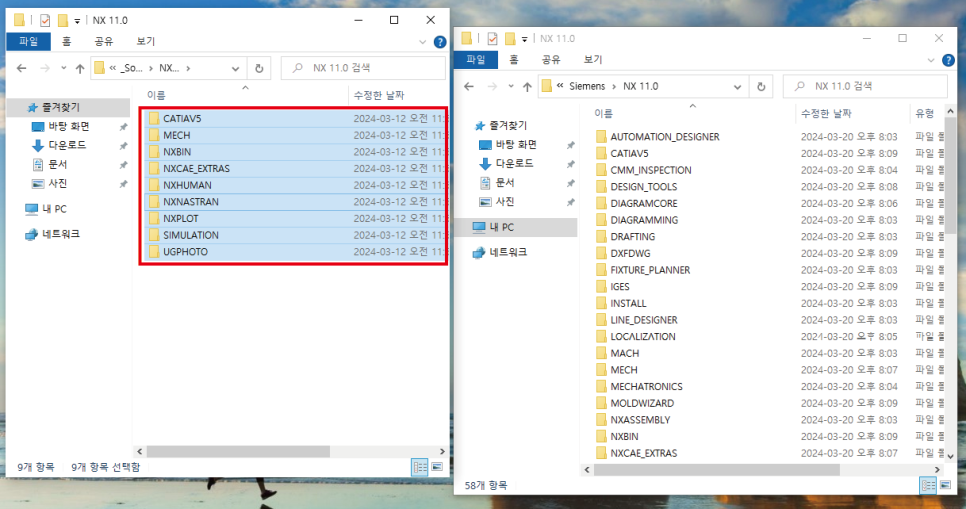Open quick access toolbar dropdown in right window
Screen dimensions: 966x509
524,39
